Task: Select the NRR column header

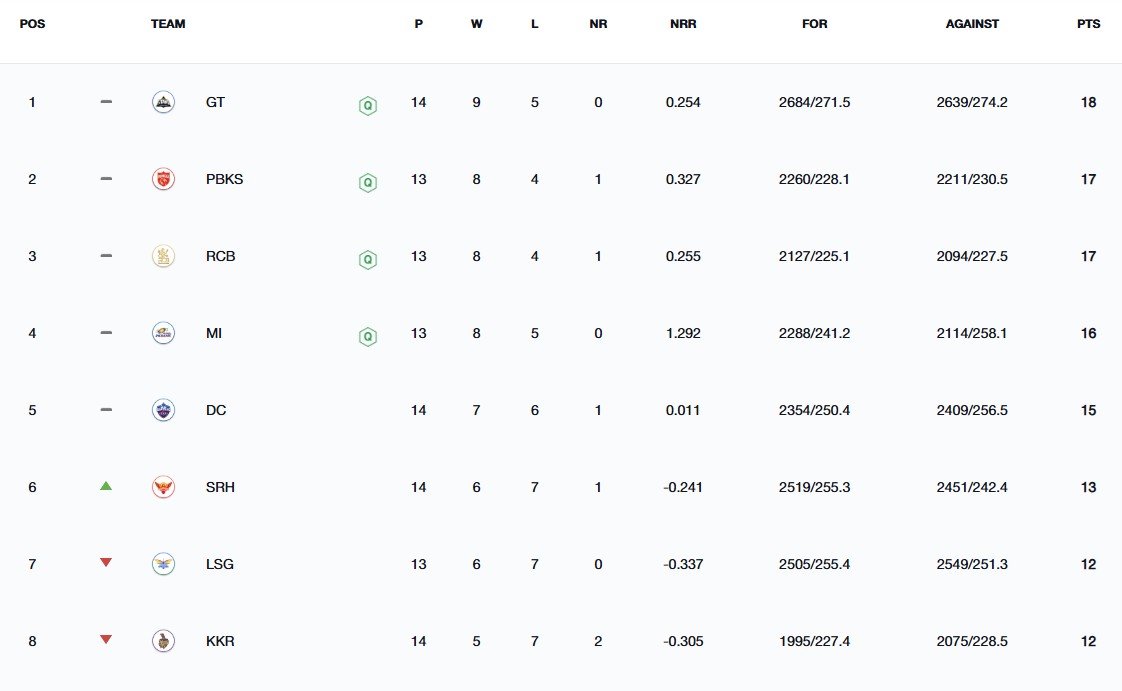Action: click(x=683, y=24)
